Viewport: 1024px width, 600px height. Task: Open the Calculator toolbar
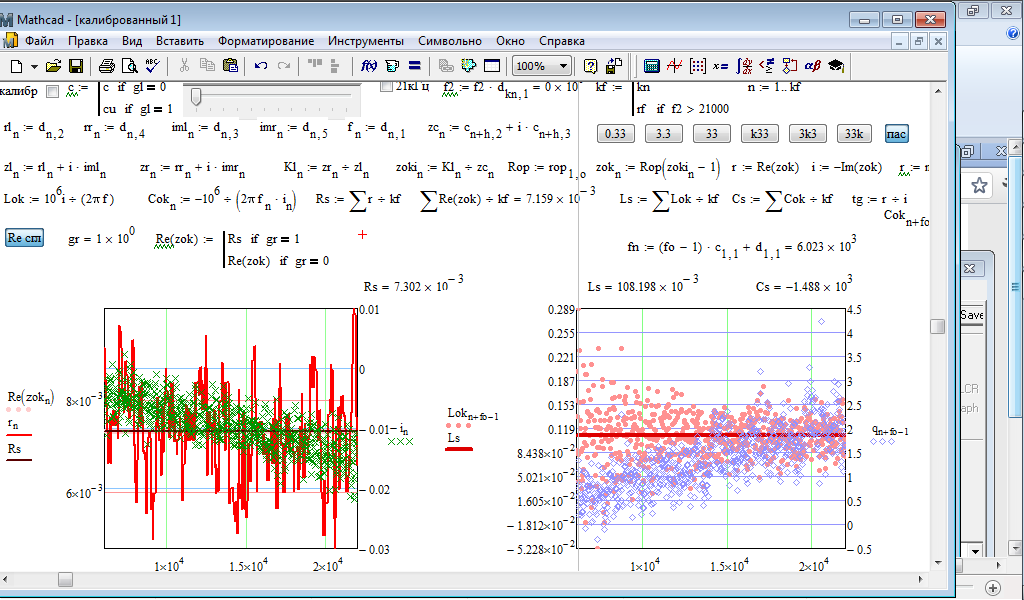pos(652,66)
